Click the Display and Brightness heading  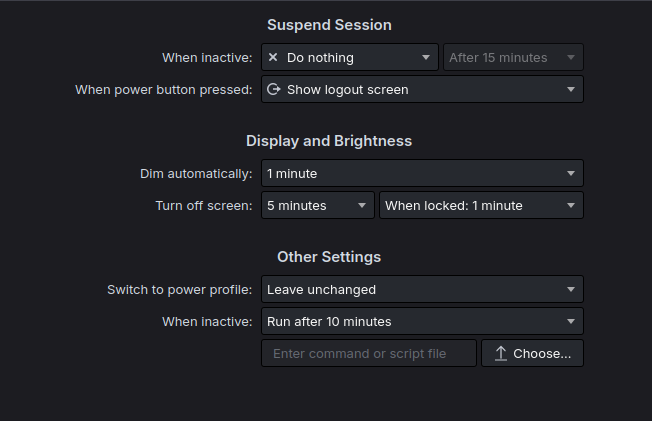(329, 141)
